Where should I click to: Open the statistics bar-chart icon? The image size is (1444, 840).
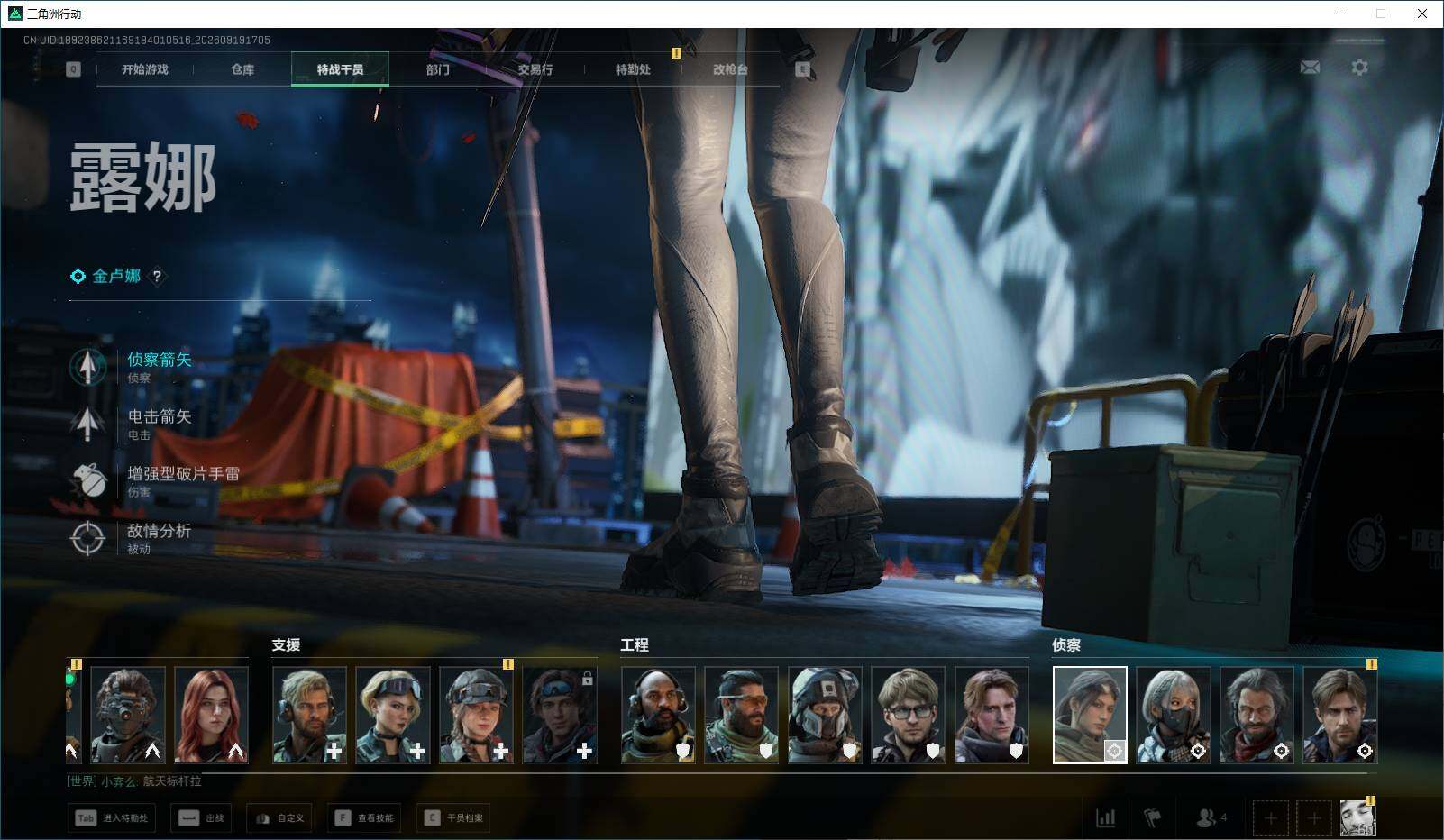point(1105,817)
